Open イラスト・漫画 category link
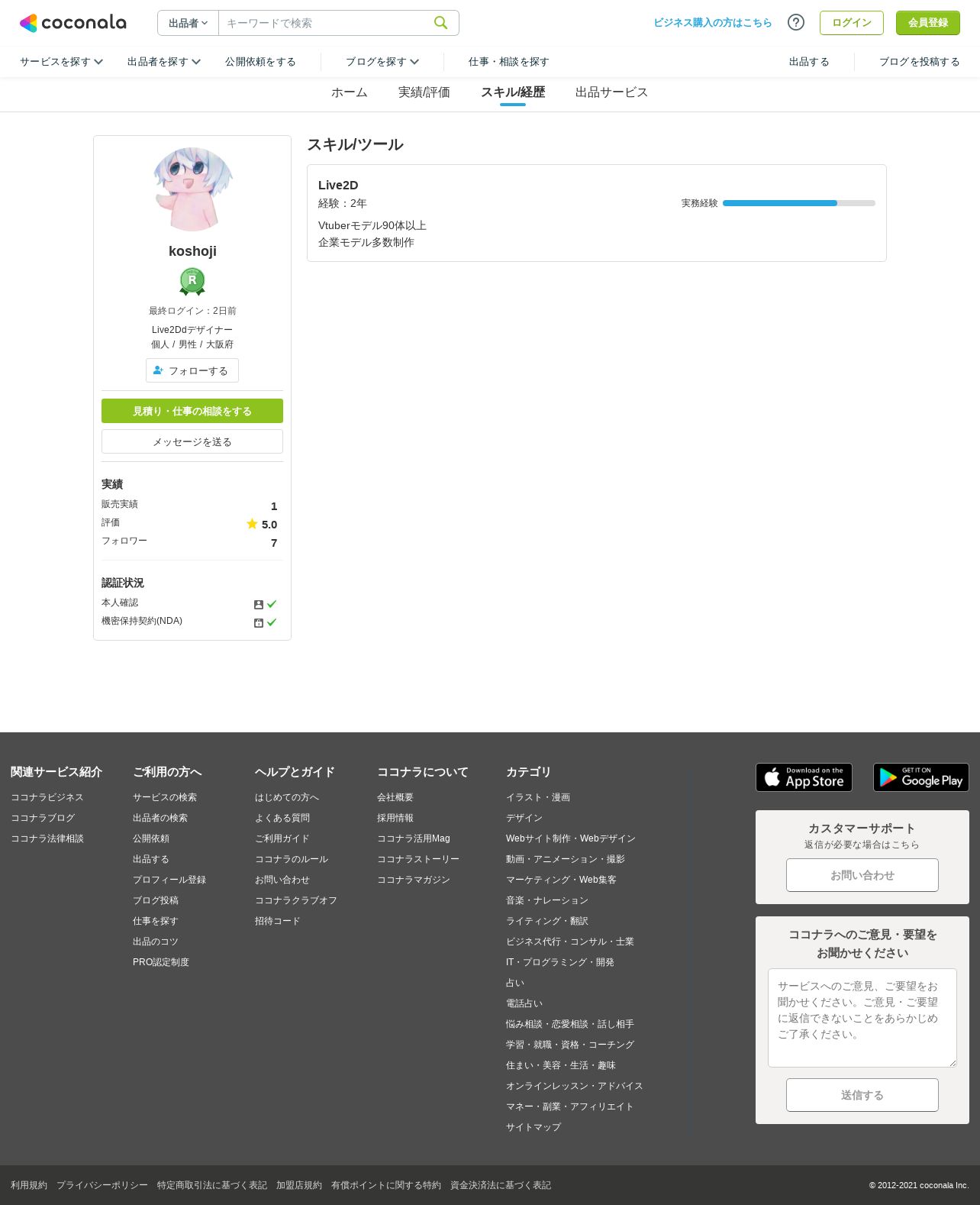Viewport: 980px width, 1205px height. pos(538,797)
